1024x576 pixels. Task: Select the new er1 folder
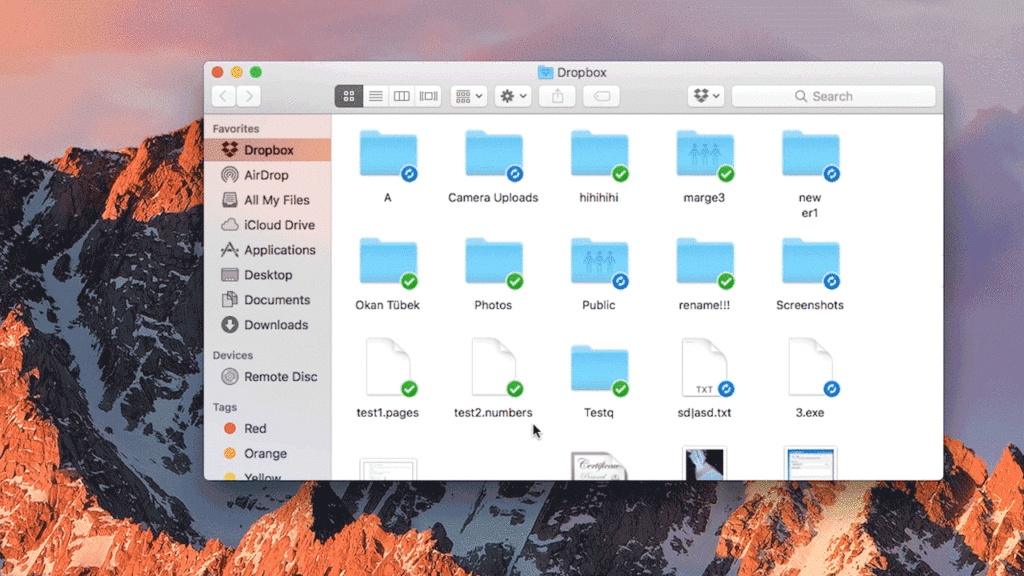coord(810,155)
